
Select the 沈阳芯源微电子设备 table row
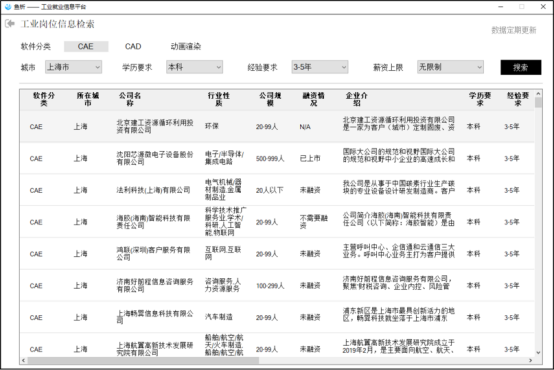coord(277,158)
